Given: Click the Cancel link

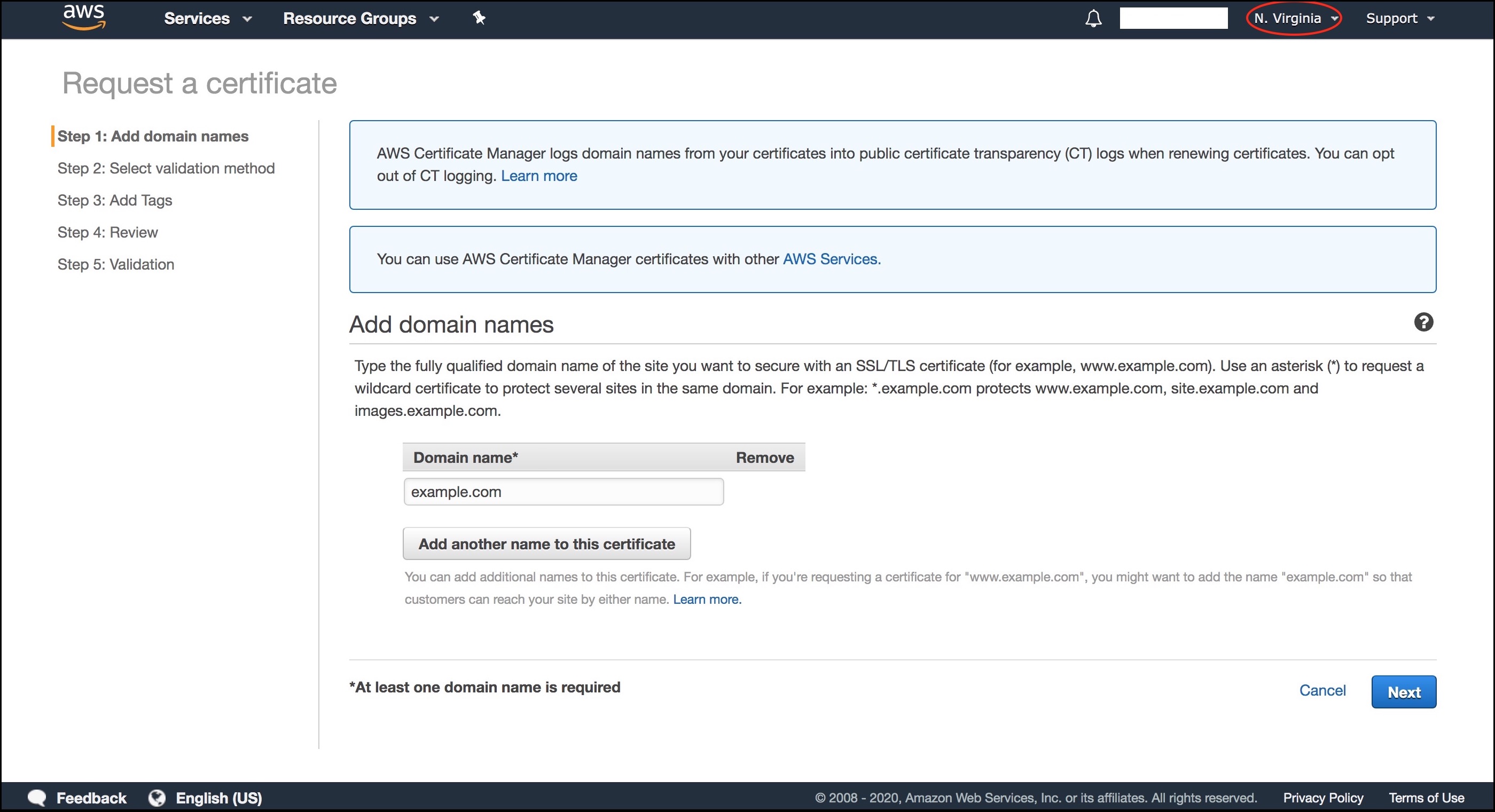Looking at the screenshot, I should 1322,690.
